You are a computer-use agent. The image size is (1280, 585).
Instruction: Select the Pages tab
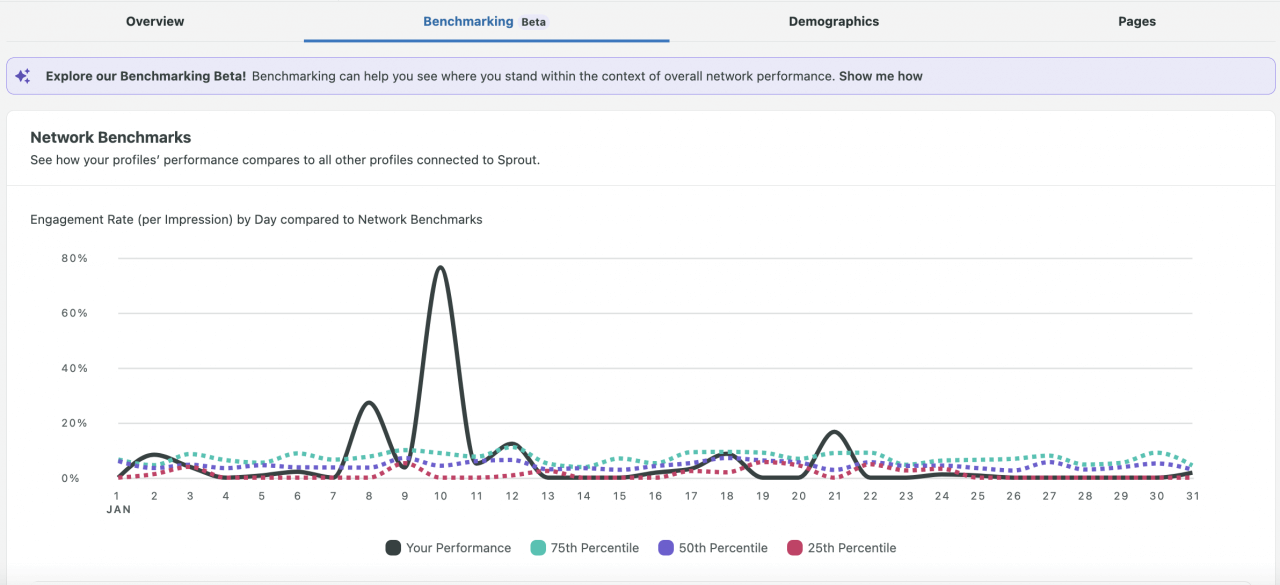pos(1137,21)
